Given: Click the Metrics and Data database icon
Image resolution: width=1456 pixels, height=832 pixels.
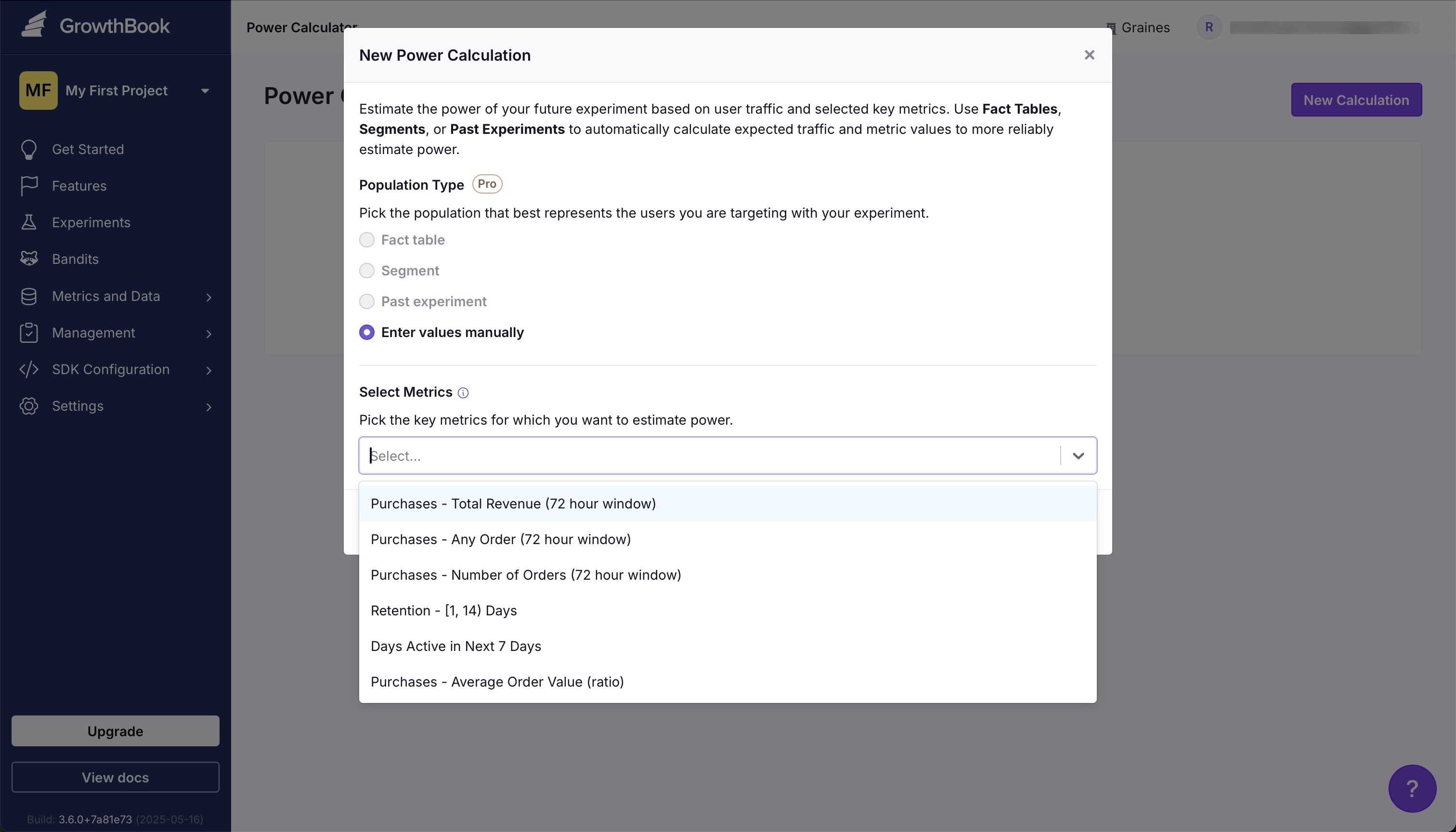Looking at the screenshot, I should (28, 296).
